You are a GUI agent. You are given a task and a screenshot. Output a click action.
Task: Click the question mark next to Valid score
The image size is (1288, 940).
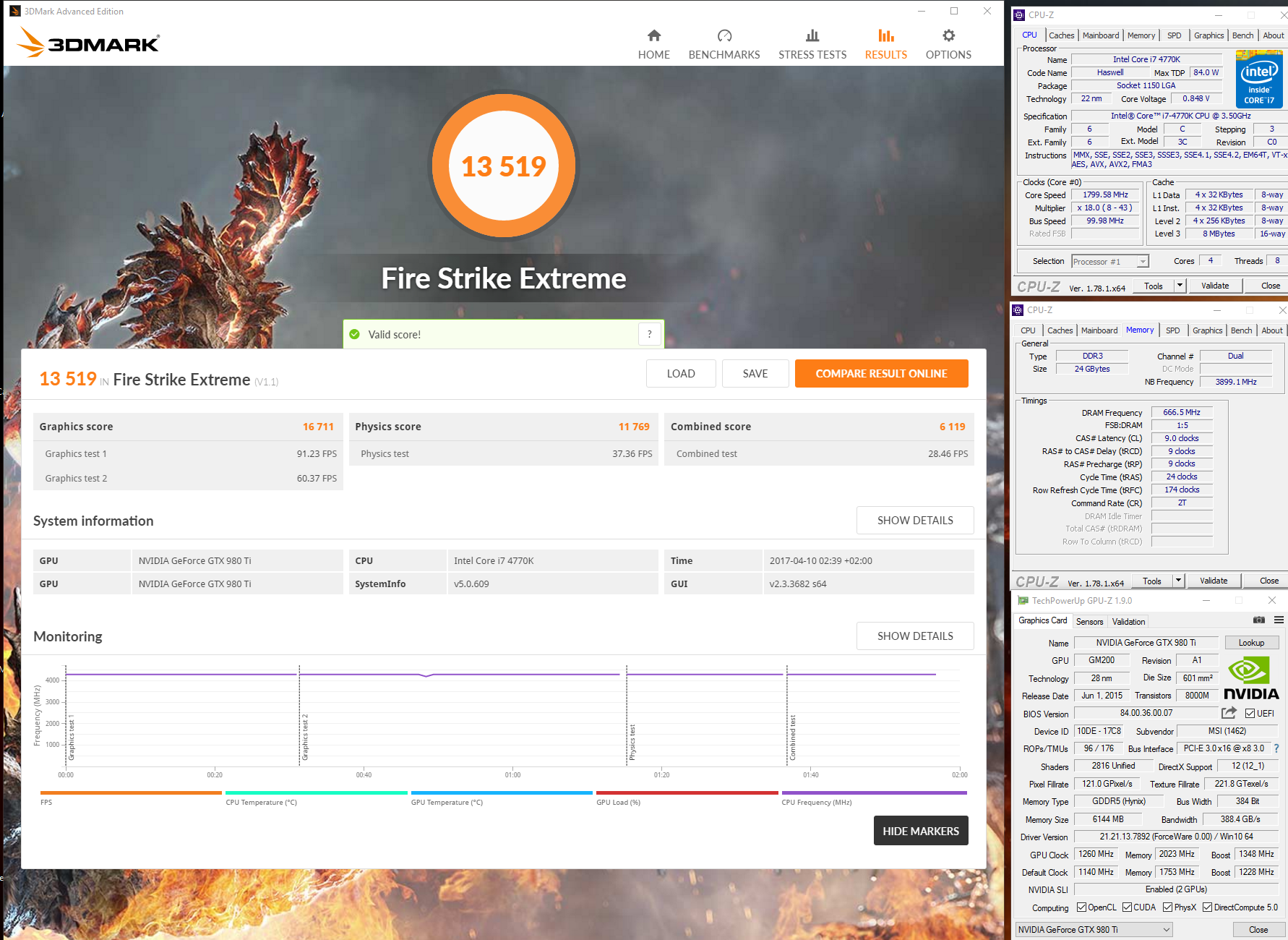click(650, 334)
